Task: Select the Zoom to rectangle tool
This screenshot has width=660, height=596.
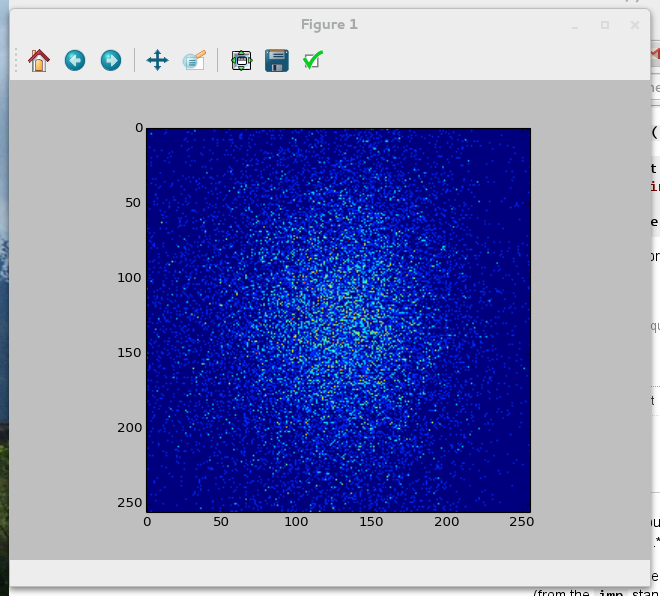Action: coord(194,61)
